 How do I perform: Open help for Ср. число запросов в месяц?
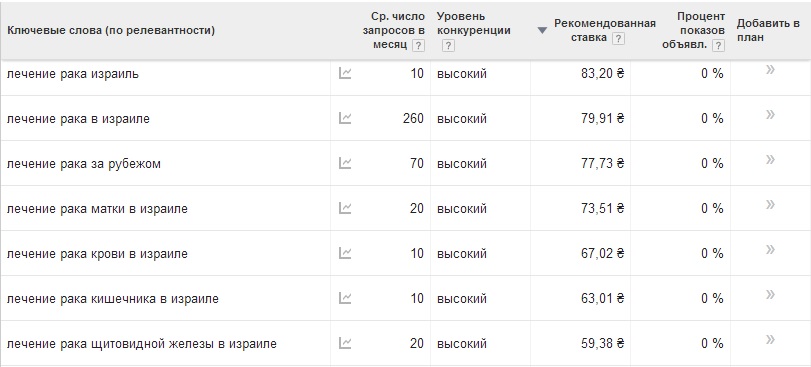pyautogui.click(x=418, y=45)
